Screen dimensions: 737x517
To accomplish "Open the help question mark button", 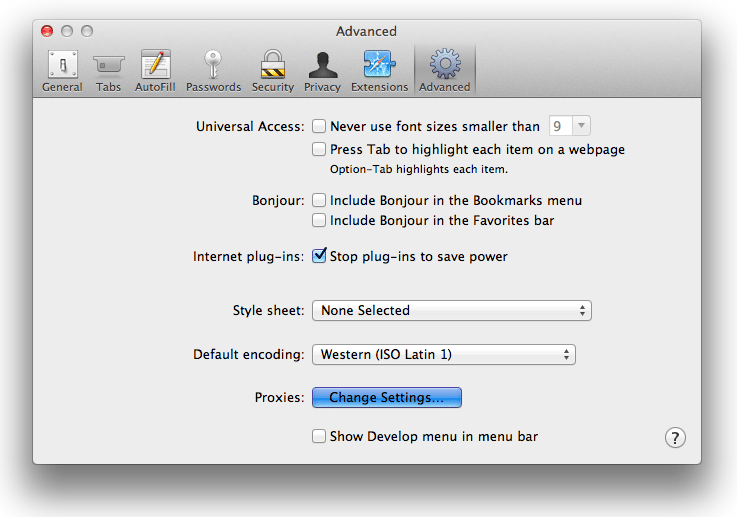I will (675, 438).
